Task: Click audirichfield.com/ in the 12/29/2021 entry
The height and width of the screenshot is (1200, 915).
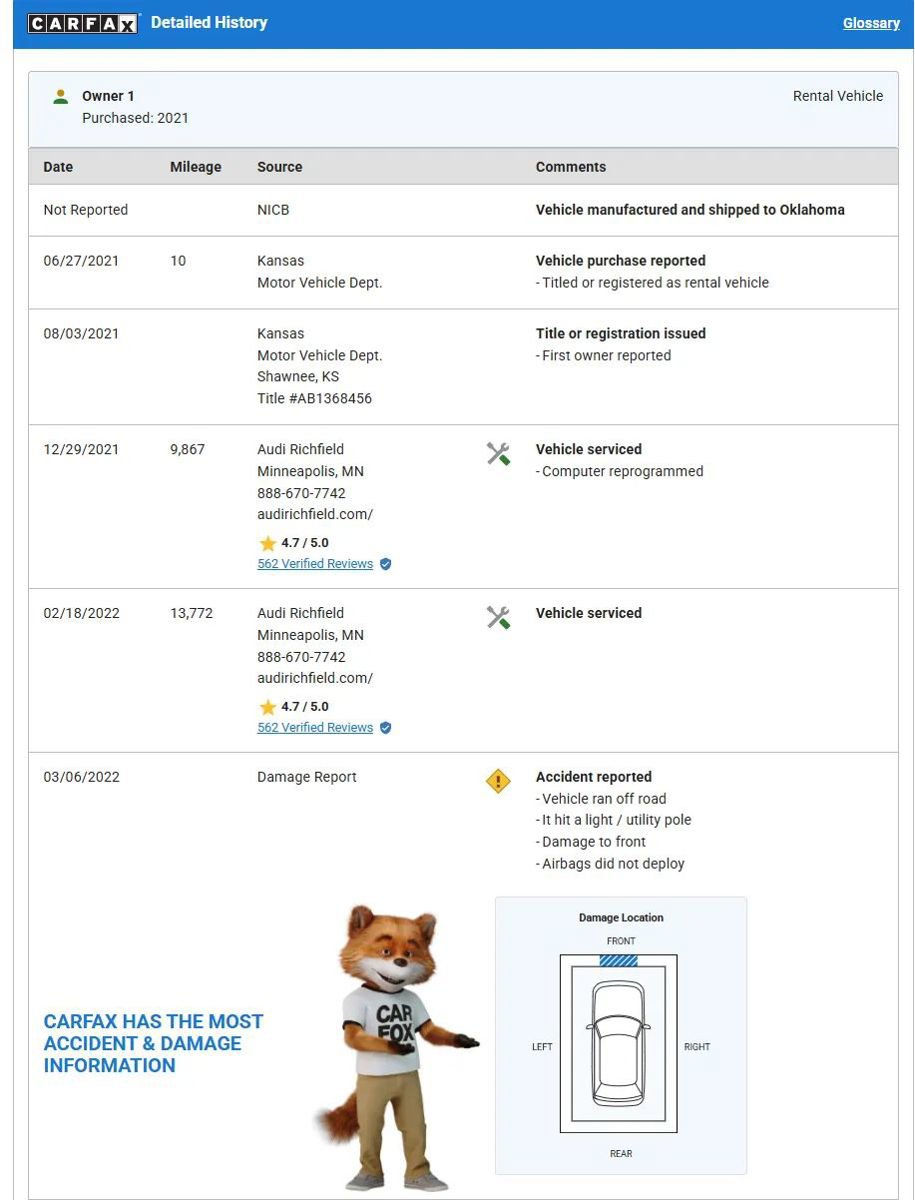Action: pyautogui.click(x=315, y=514)
